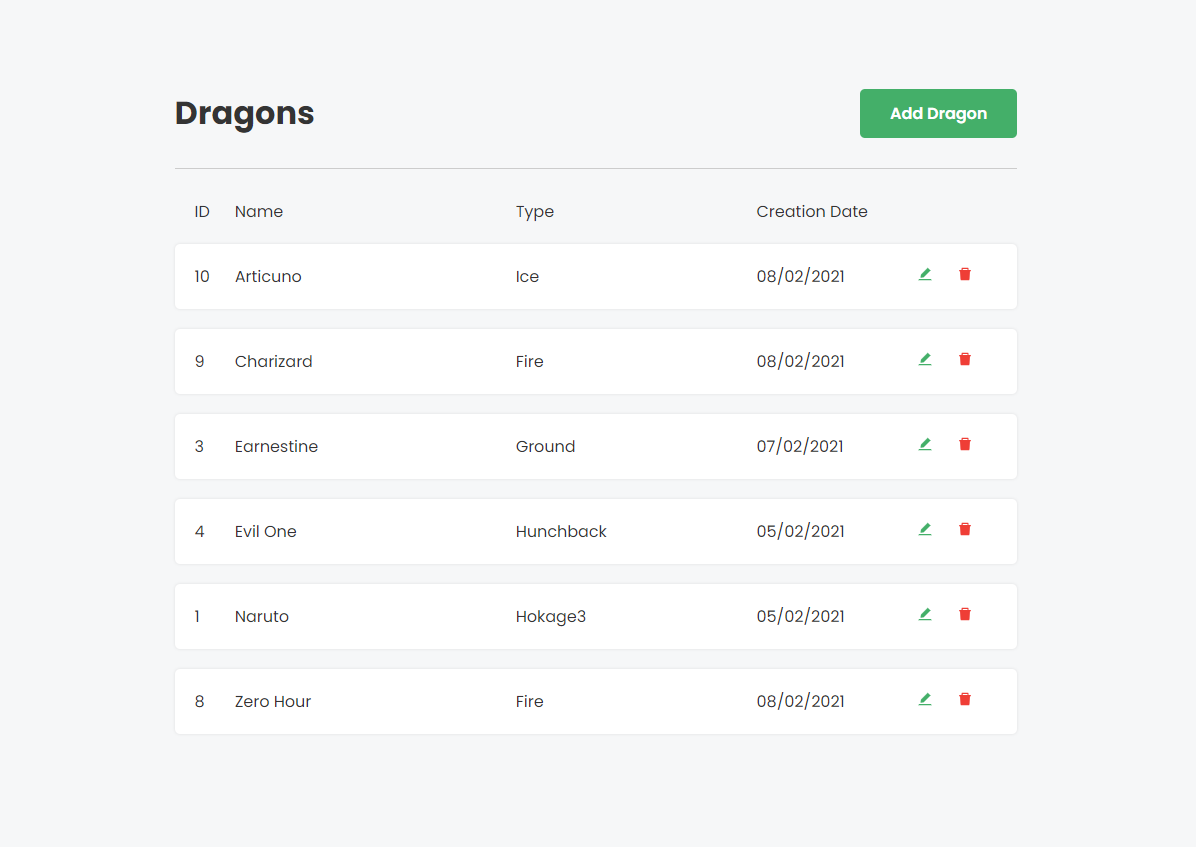Remove Earnestine with trash icon
The height and width of the screenshot is (847, 1196).
pos(965,445)
